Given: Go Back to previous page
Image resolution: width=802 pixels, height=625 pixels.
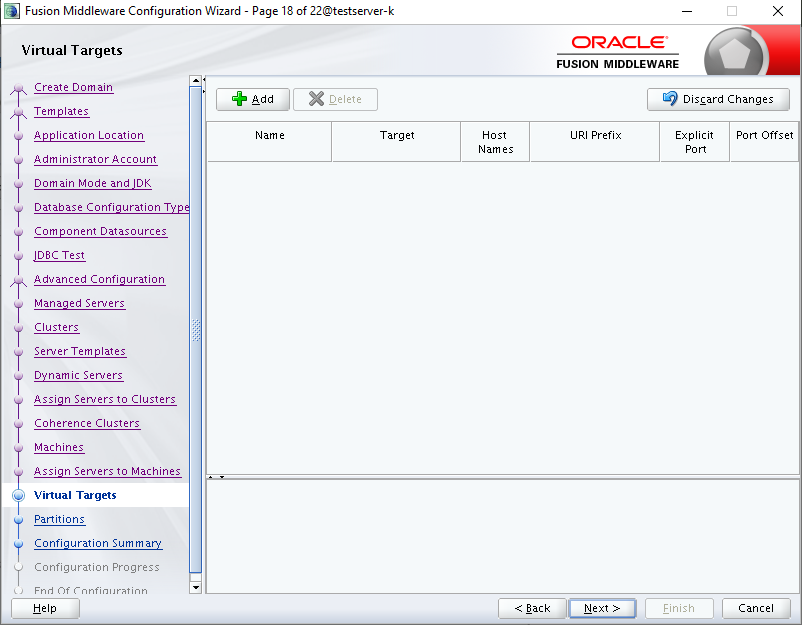Looking at the screenshot, I should pos(532,608).
